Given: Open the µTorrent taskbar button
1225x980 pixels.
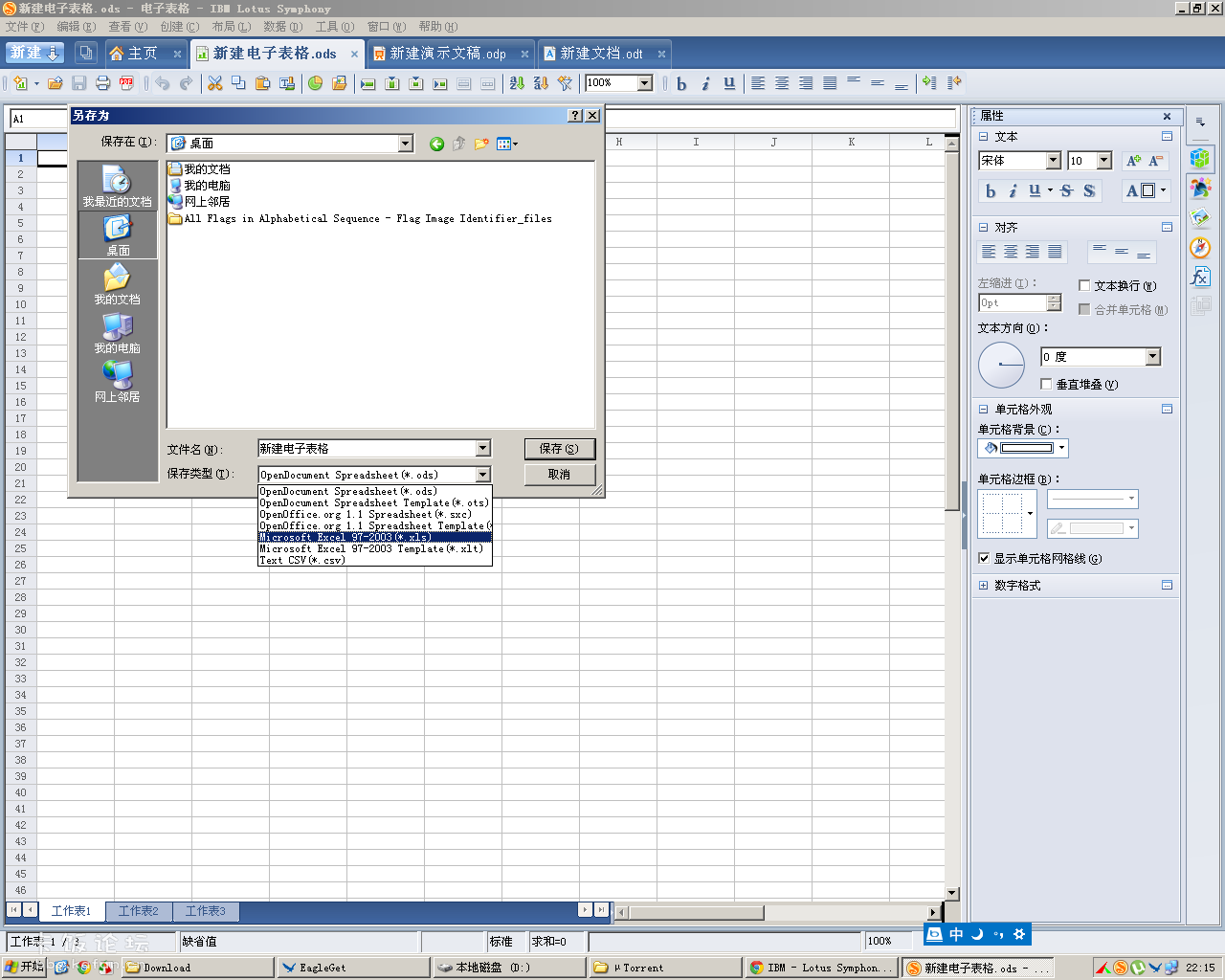Looking at the screenshot, I should click(665, 968).
